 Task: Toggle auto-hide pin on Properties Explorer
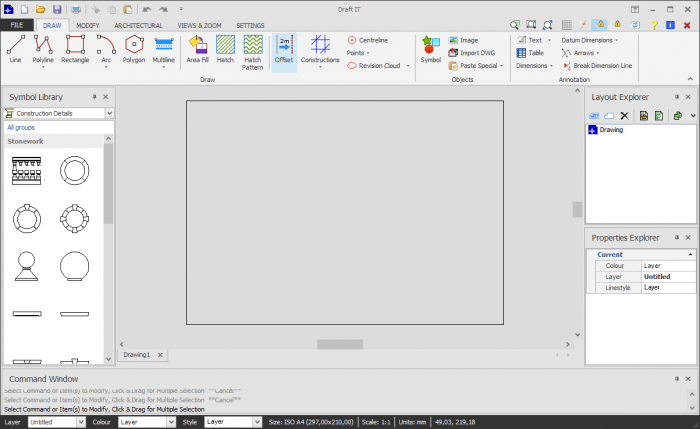(x=675, y=237)
